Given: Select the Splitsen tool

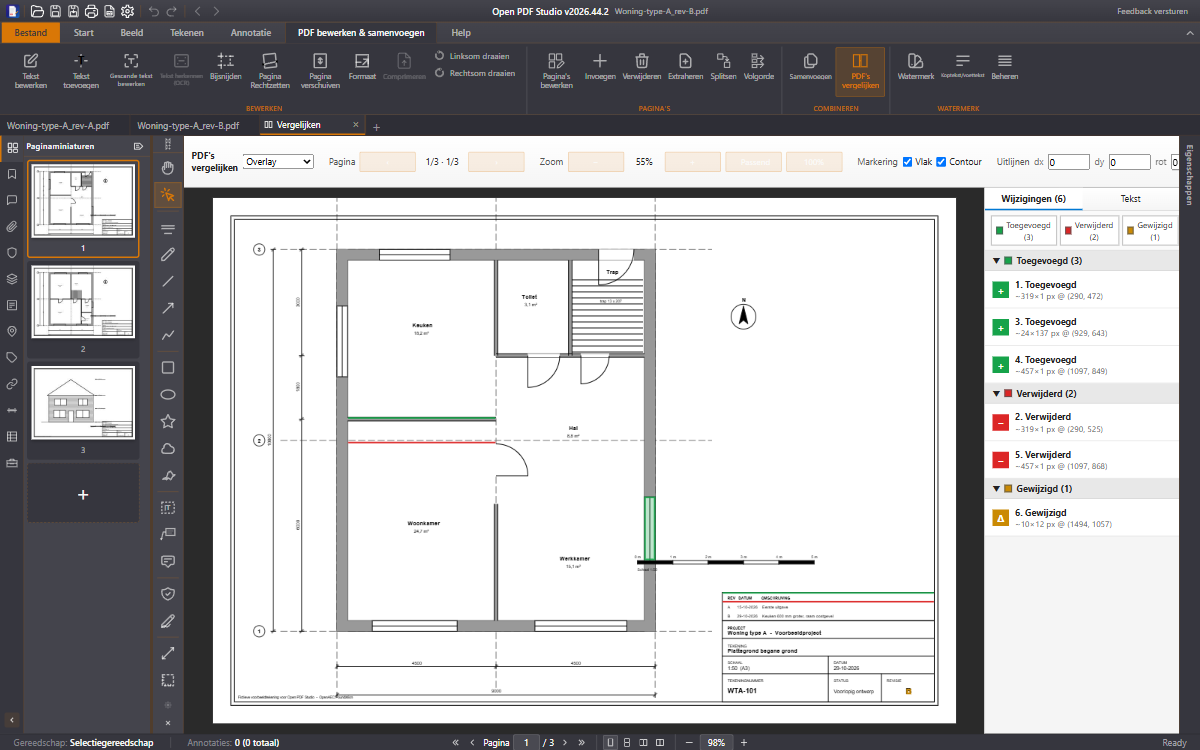Looking at the screenshot, I should coord(723,67).
